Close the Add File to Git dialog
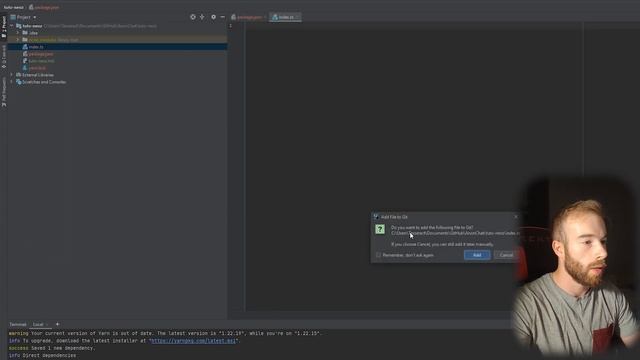The image size is (640, 360). 516,217
